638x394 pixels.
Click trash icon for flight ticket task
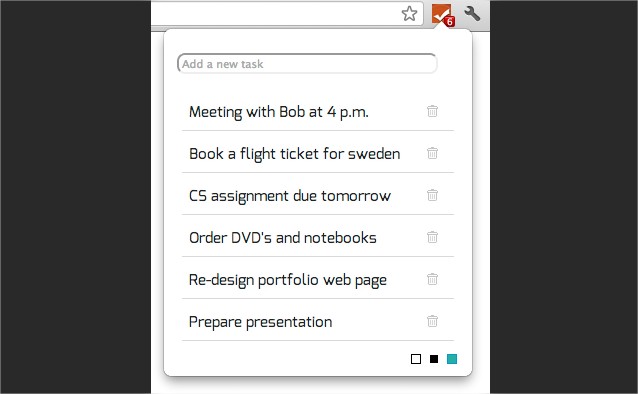pos(432,153)
